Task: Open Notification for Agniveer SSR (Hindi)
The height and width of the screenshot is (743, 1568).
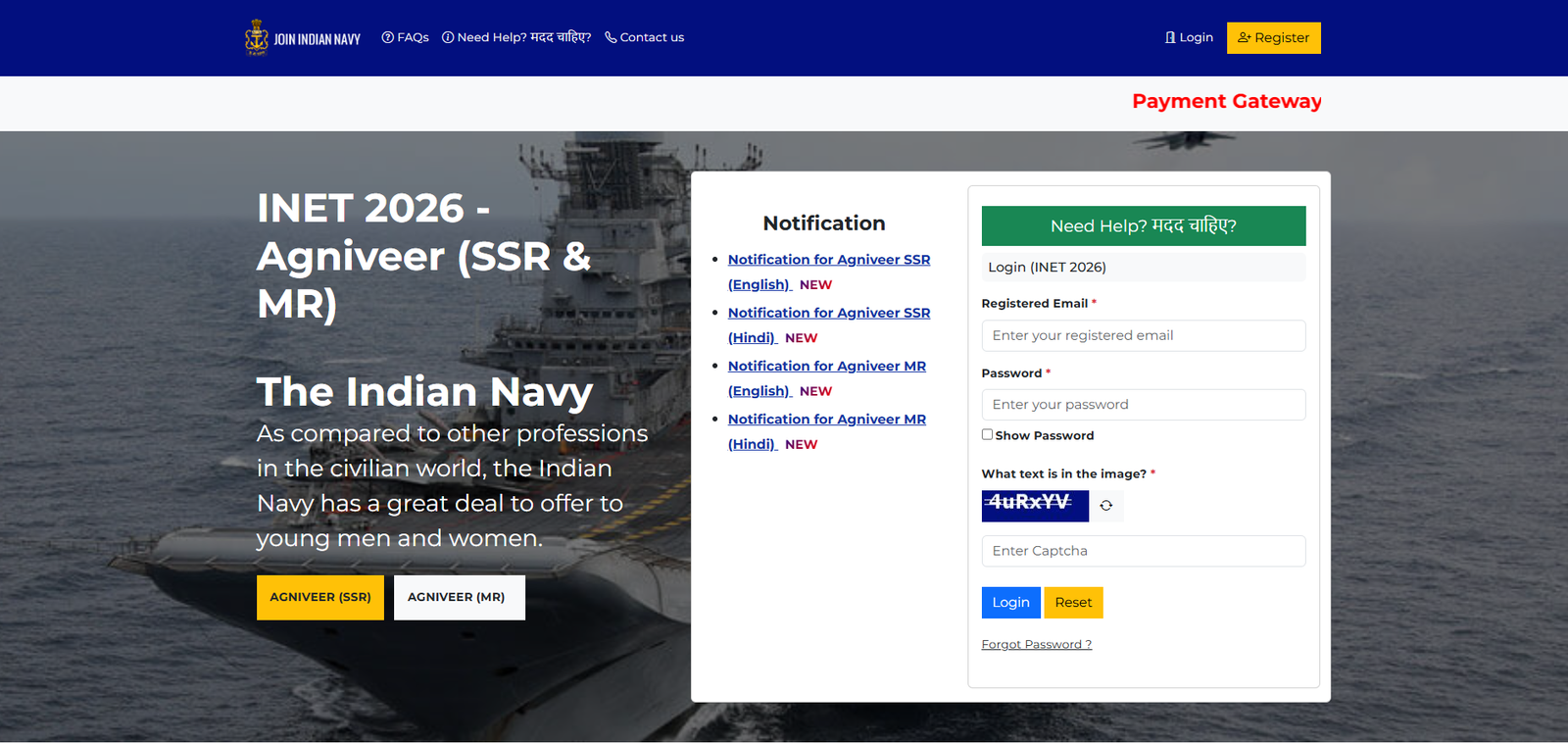Action: click(x=829, y=325)
